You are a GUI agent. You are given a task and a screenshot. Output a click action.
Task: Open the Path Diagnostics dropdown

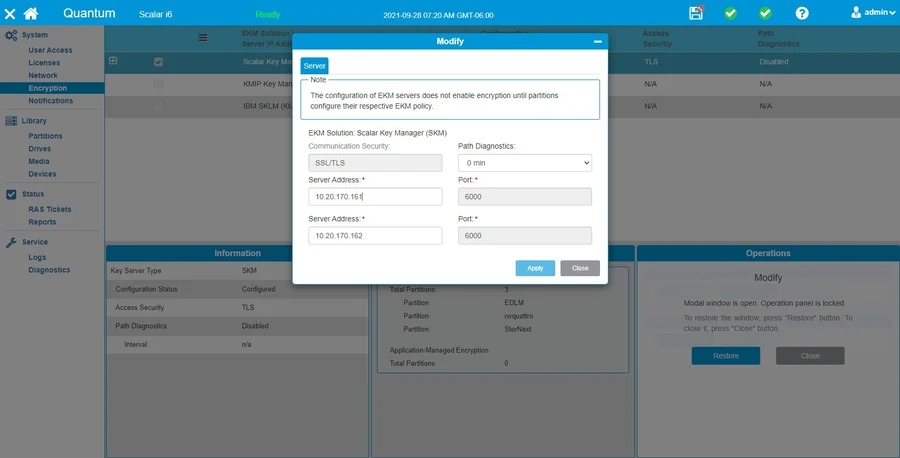click(x=525, y=163)
